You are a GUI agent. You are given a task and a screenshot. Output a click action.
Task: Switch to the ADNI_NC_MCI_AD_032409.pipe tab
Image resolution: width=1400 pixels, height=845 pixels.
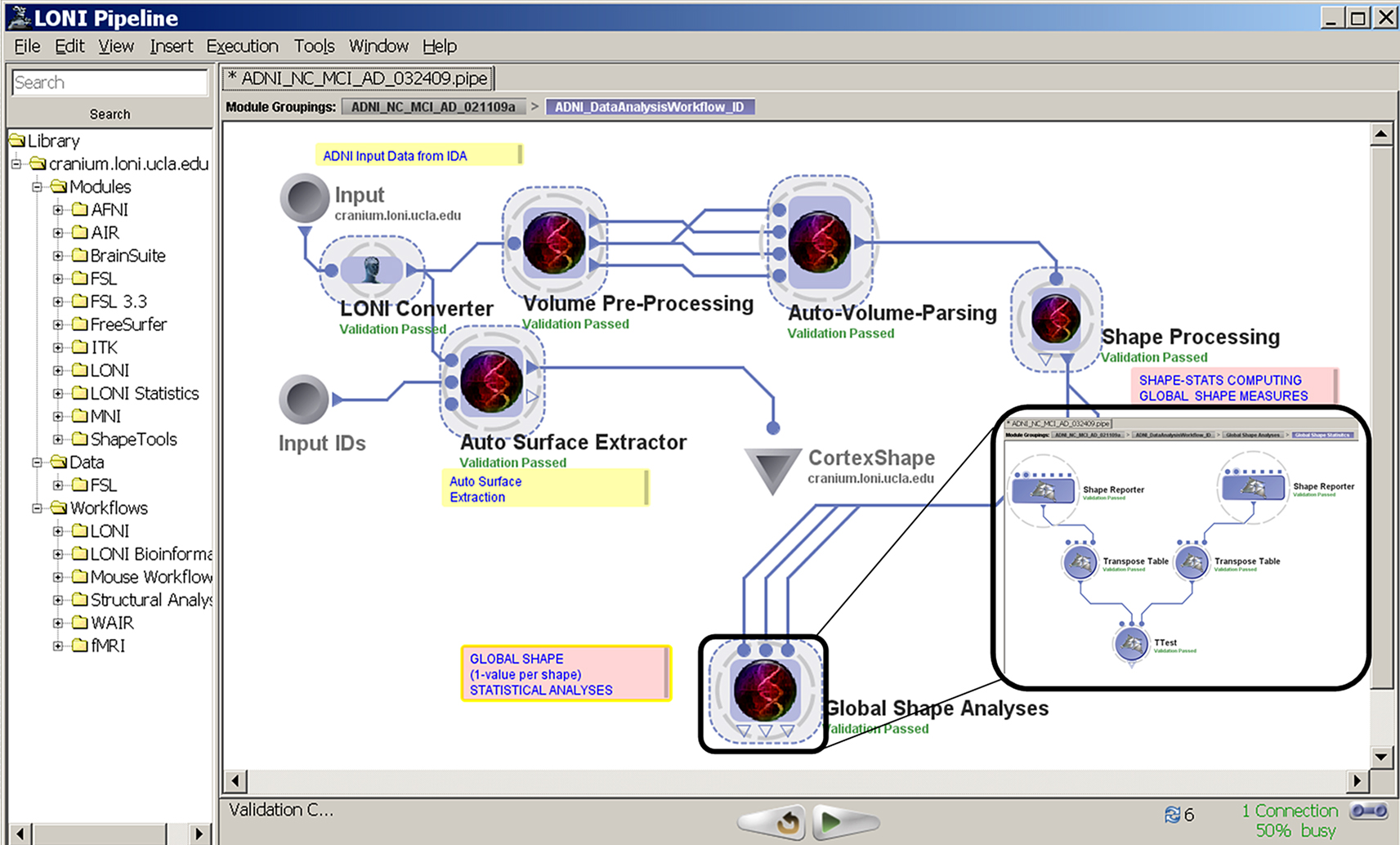[x=357, y=78]
